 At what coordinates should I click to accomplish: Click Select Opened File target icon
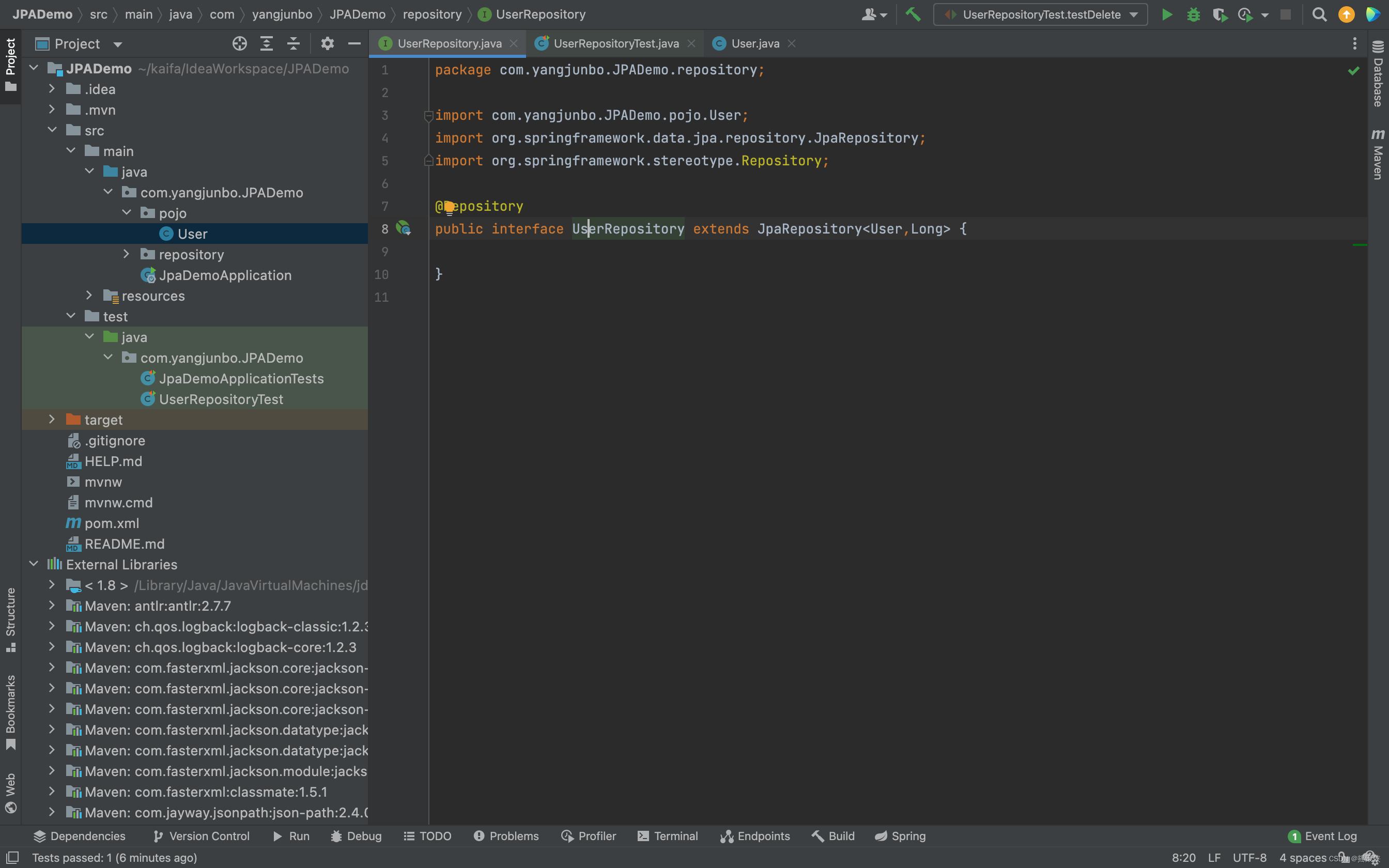point(239,43)
